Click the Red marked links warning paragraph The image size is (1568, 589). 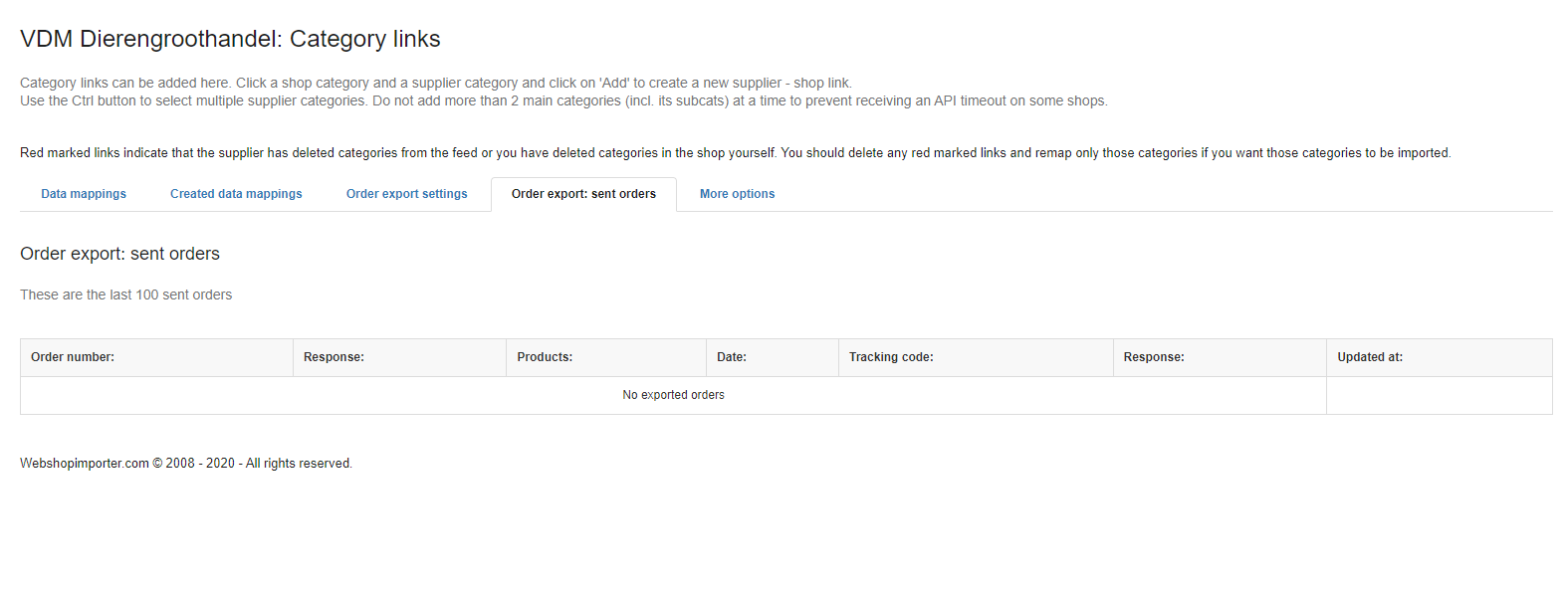tap(736, 153)
